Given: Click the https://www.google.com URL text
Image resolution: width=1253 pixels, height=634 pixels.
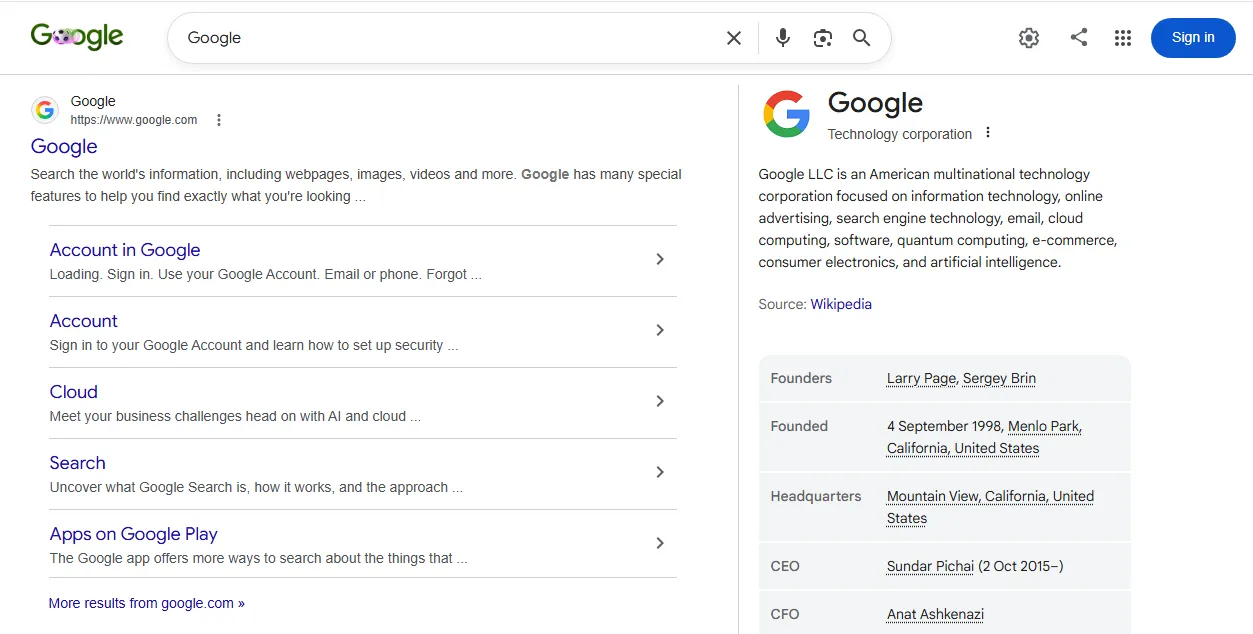Looking at the screenshot, I should tap(134, 120).
